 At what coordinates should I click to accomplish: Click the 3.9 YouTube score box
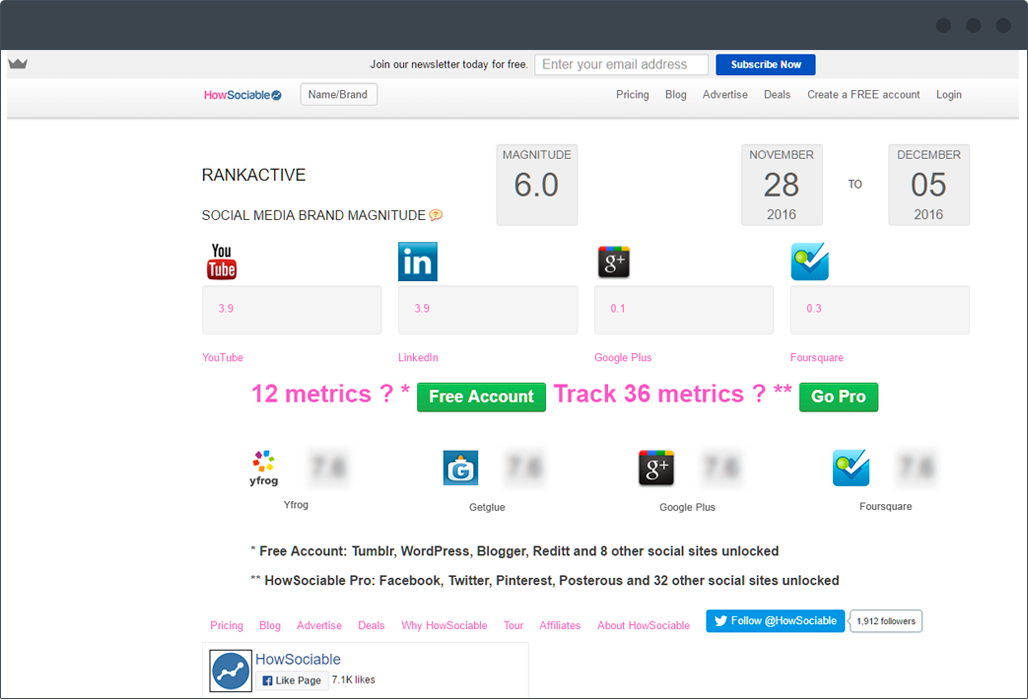click(x=292, y=309)
